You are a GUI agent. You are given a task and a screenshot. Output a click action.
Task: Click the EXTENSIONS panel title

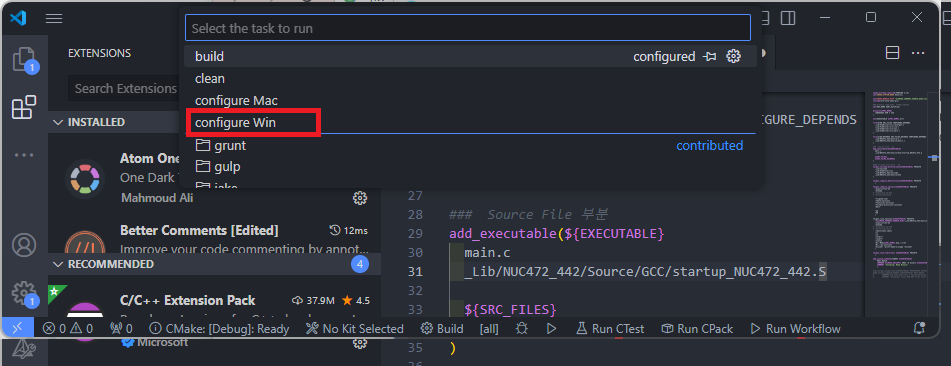coord(99,53)
